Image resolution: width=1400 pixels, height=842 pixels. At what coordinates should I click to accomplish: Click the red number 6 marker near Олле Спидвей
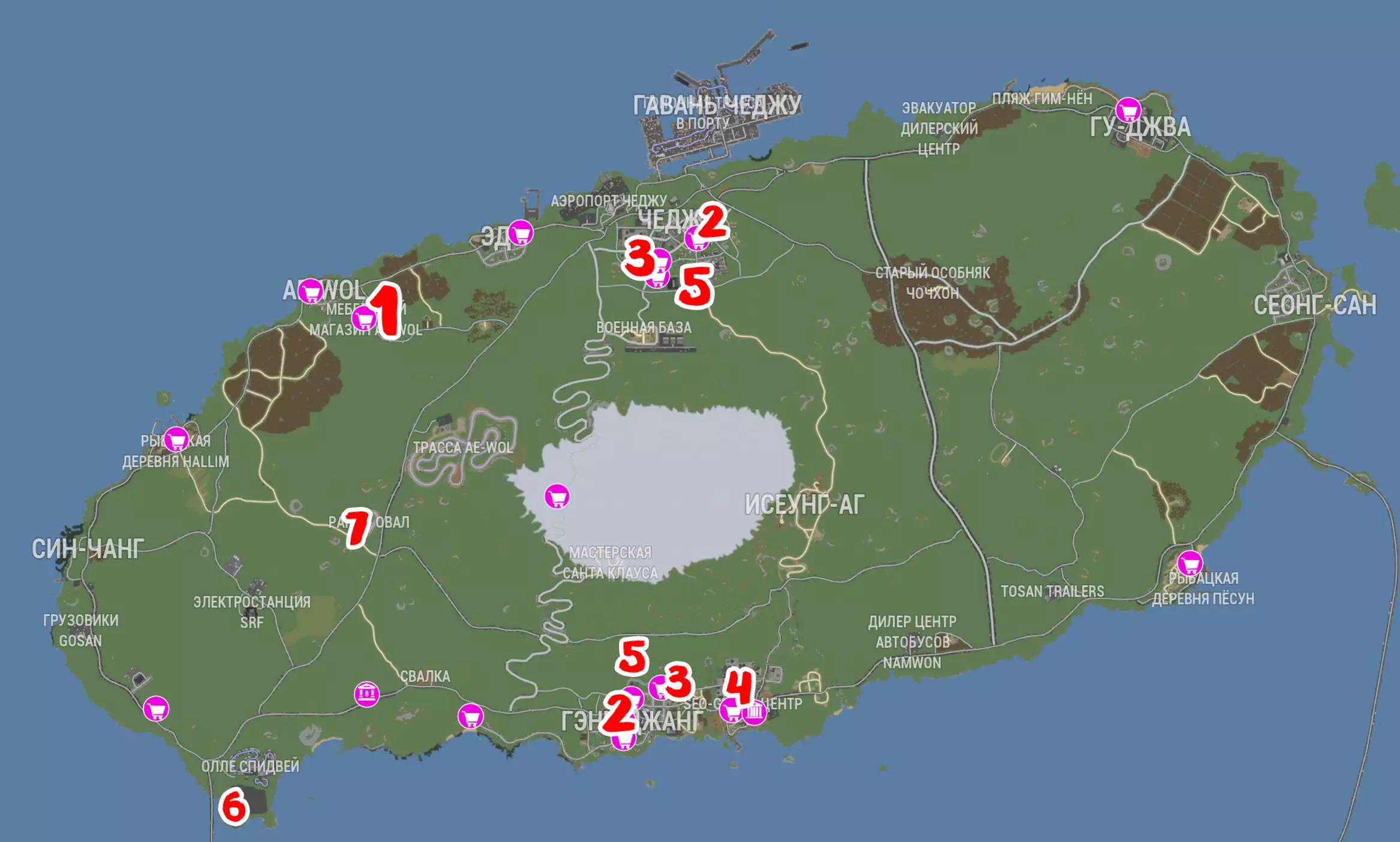pyautogui.click(x=233, y=807)
